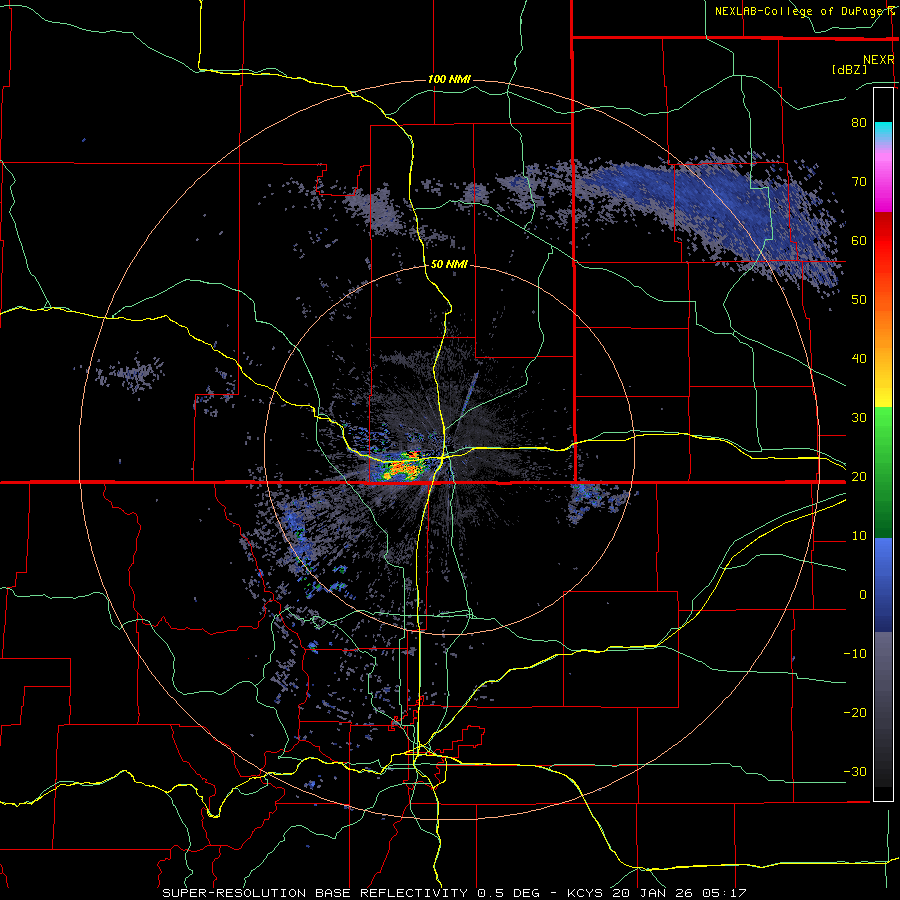Click the 80 value on the dBZ scale
The width and height of the screenshot is (900, 900).
(859, 122)
